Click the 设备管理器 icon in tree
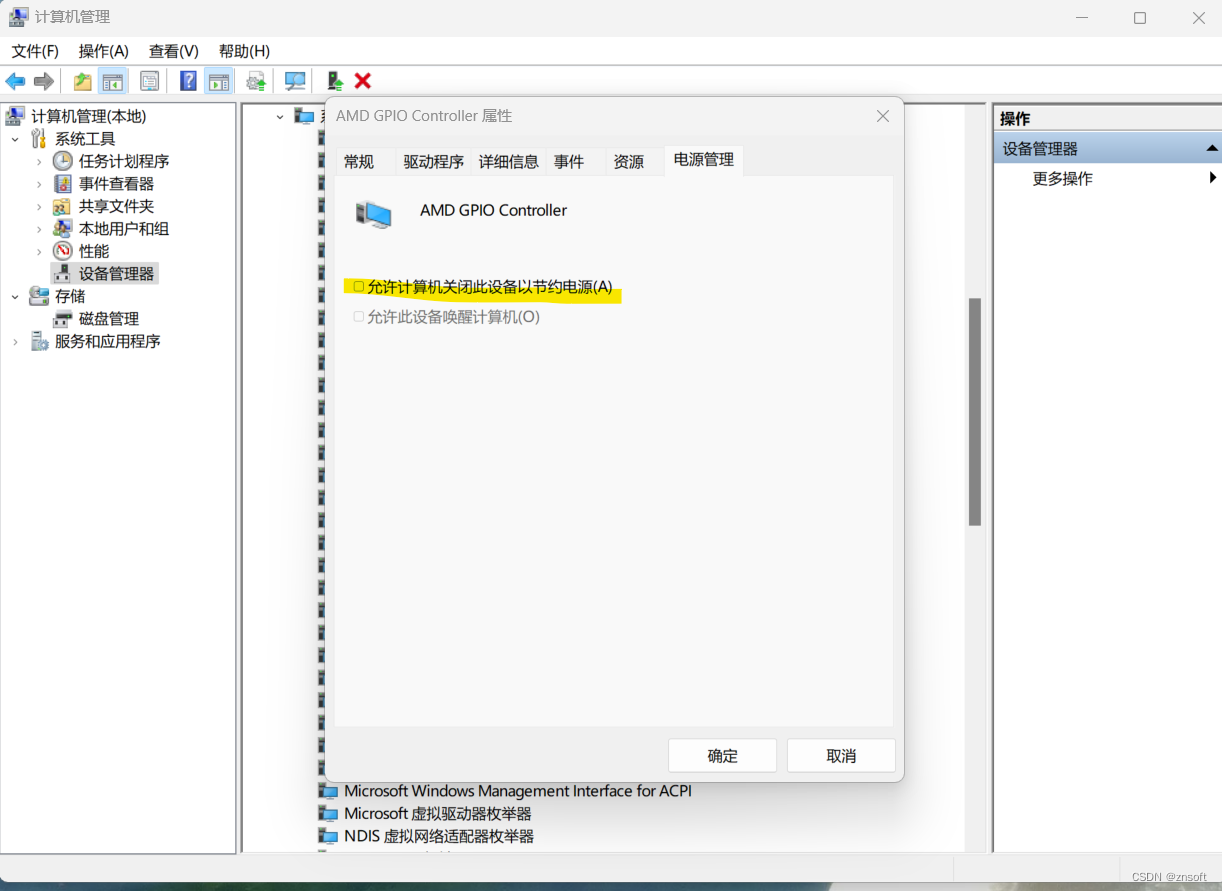The width and height of the screenshot is (1222, 891). [63, 274]
